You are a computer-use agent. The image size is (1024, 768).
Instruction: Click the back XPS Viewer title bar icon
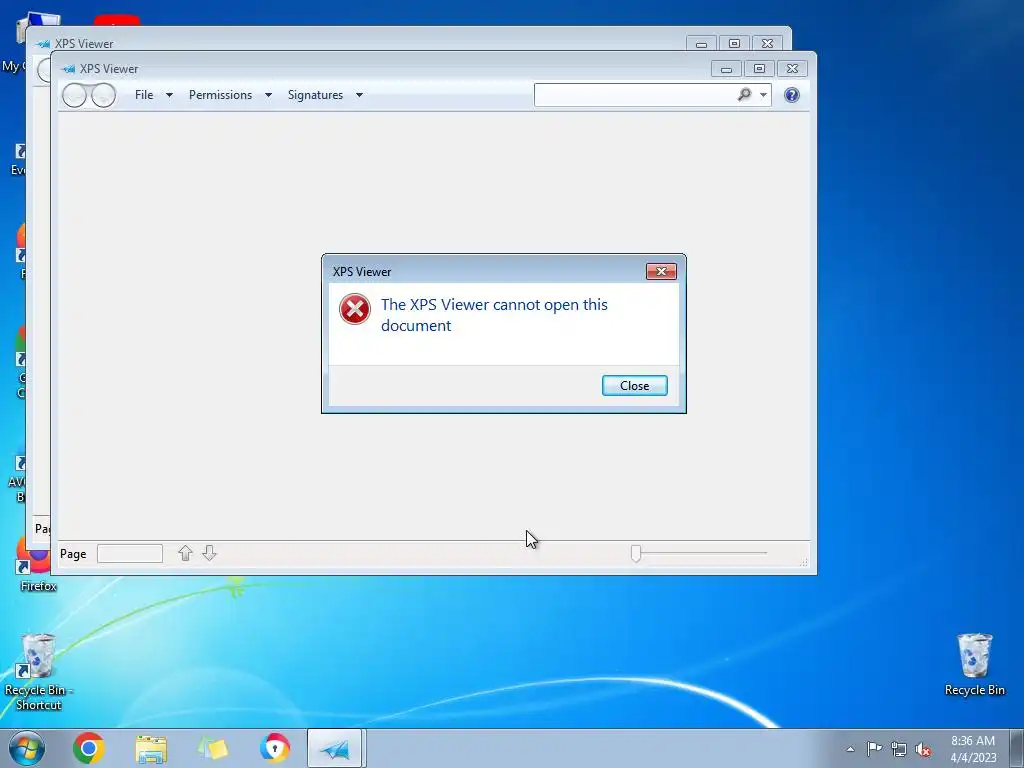point(43,44)
